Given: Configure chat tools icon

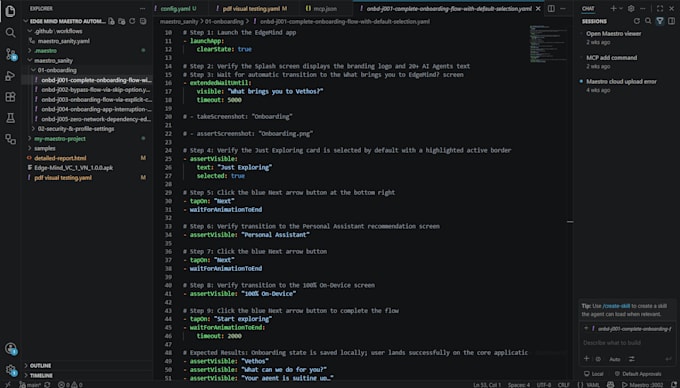Looking at the screenshot, I should pos(631,359).
